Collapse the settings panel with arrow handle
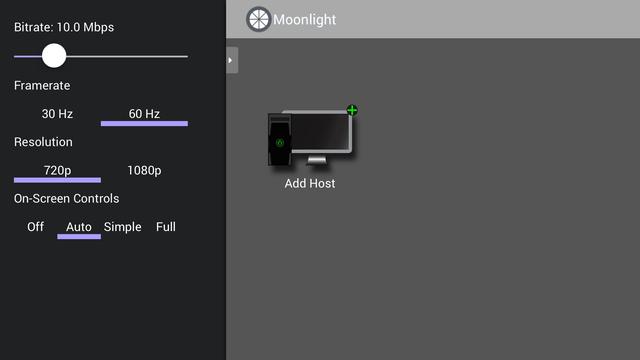This screenshot has height=360, width=640. point(232,60)
